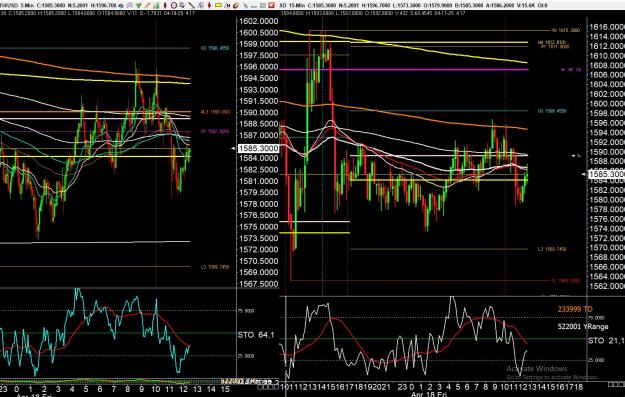Click the magenta horizontal pivot line on right chart
This screenshot has width=625, height=397.
click(x=404, y=70)
